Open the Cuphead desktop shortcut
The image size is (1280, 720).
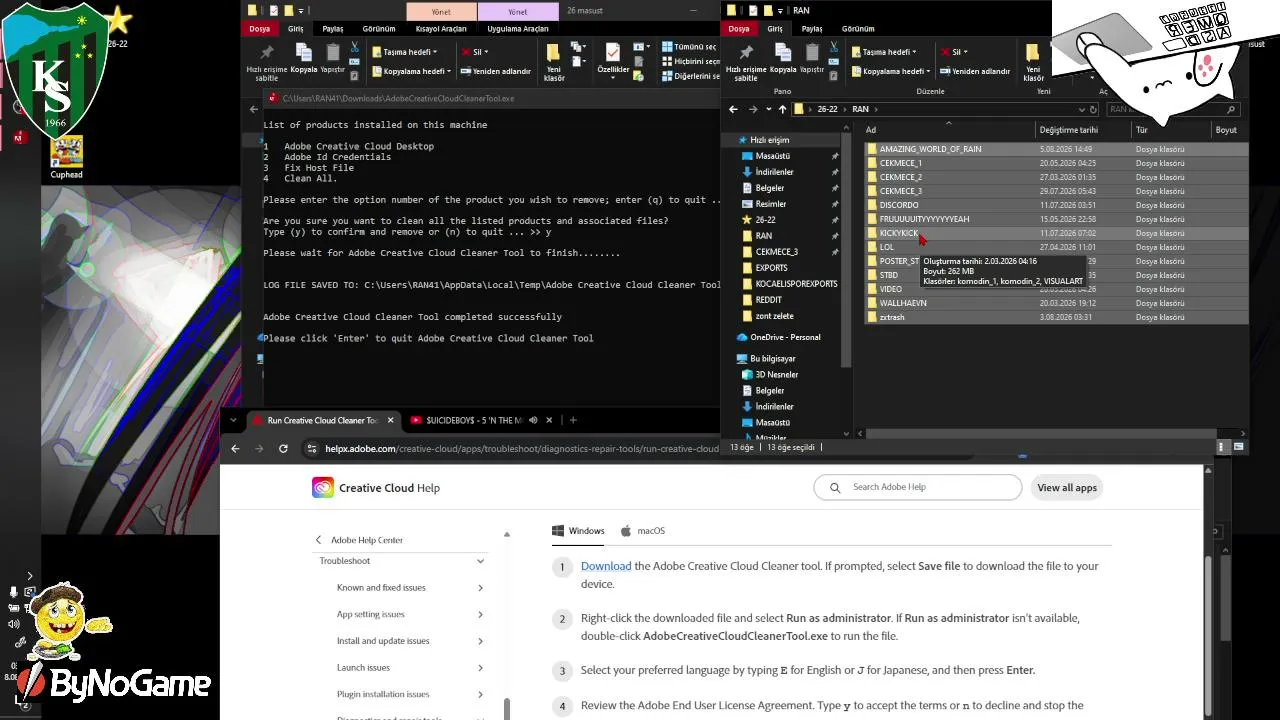click(x=66, y=157)
